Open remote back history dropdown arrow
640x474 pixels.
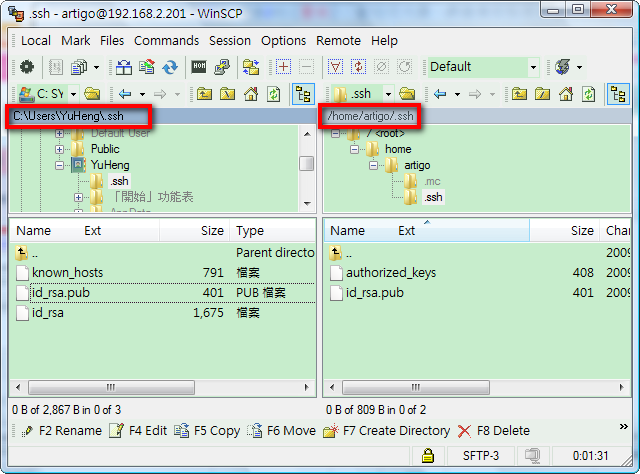[x=458, y=94]
